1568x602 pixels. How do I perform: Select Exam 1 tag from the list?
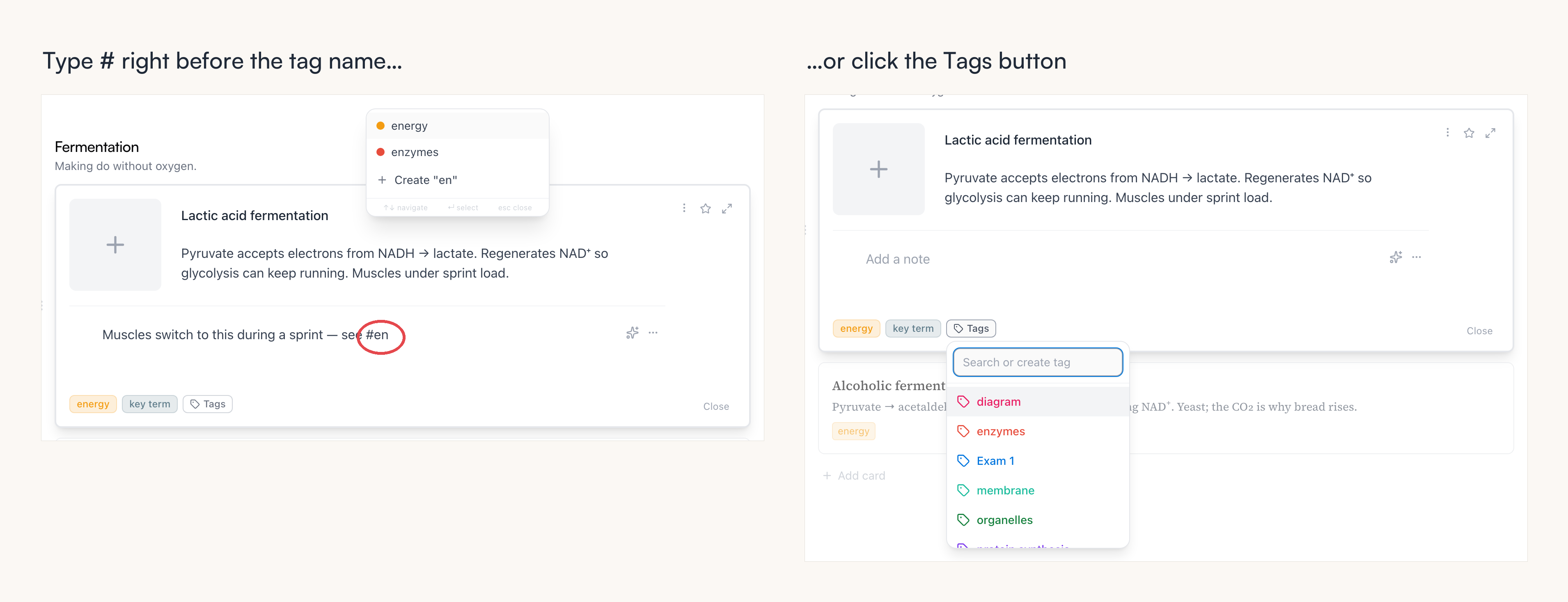pos(1038,461)
